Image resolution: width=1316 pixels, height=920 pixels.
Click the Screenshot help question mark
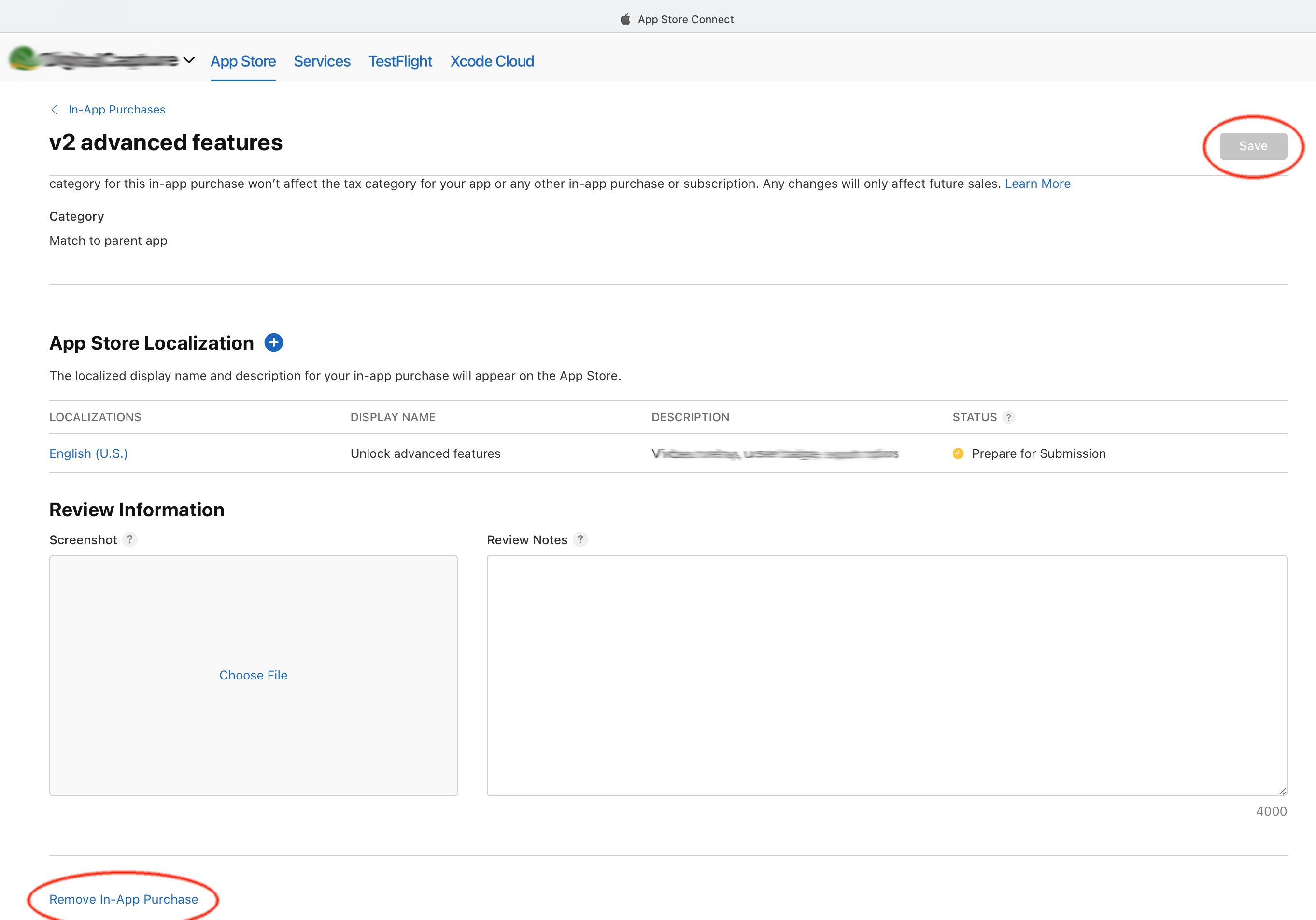(x=130, y=539)
